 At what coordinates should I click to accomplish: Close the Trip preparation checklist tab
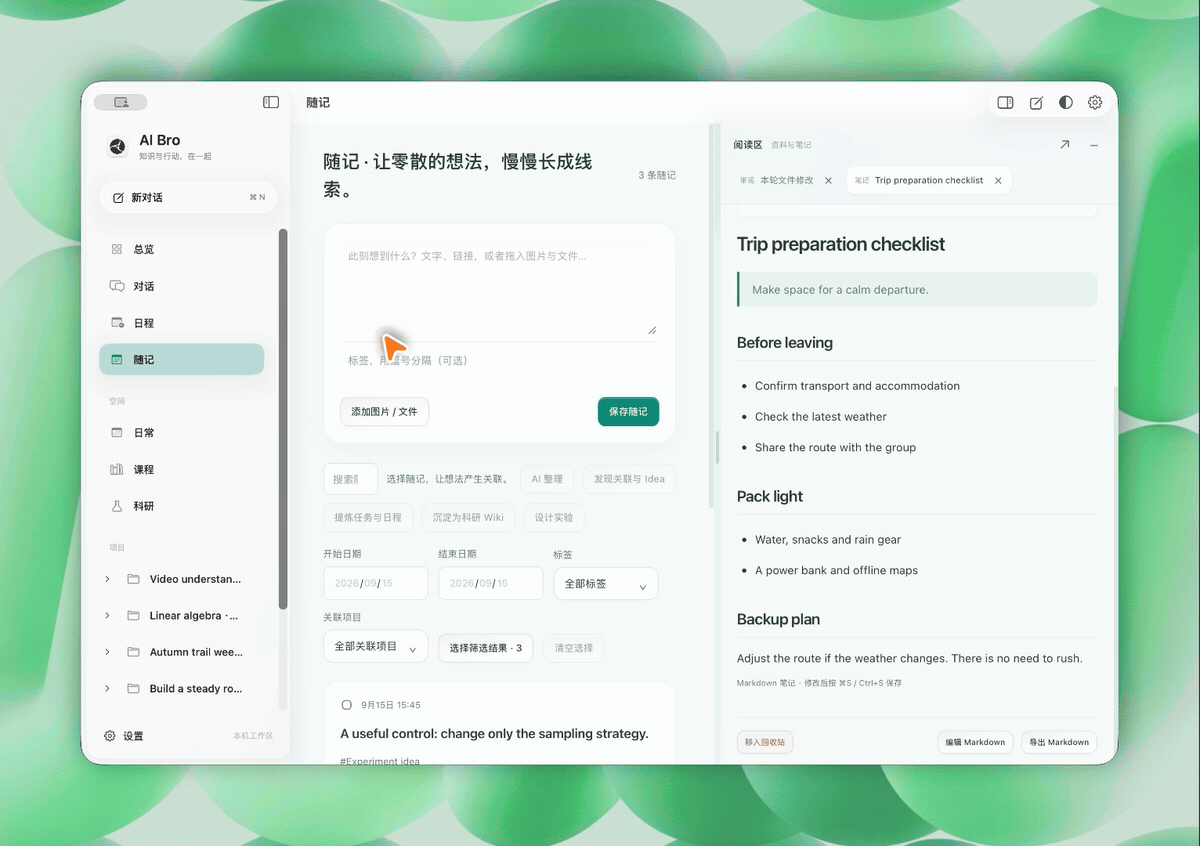click(998, 181)
